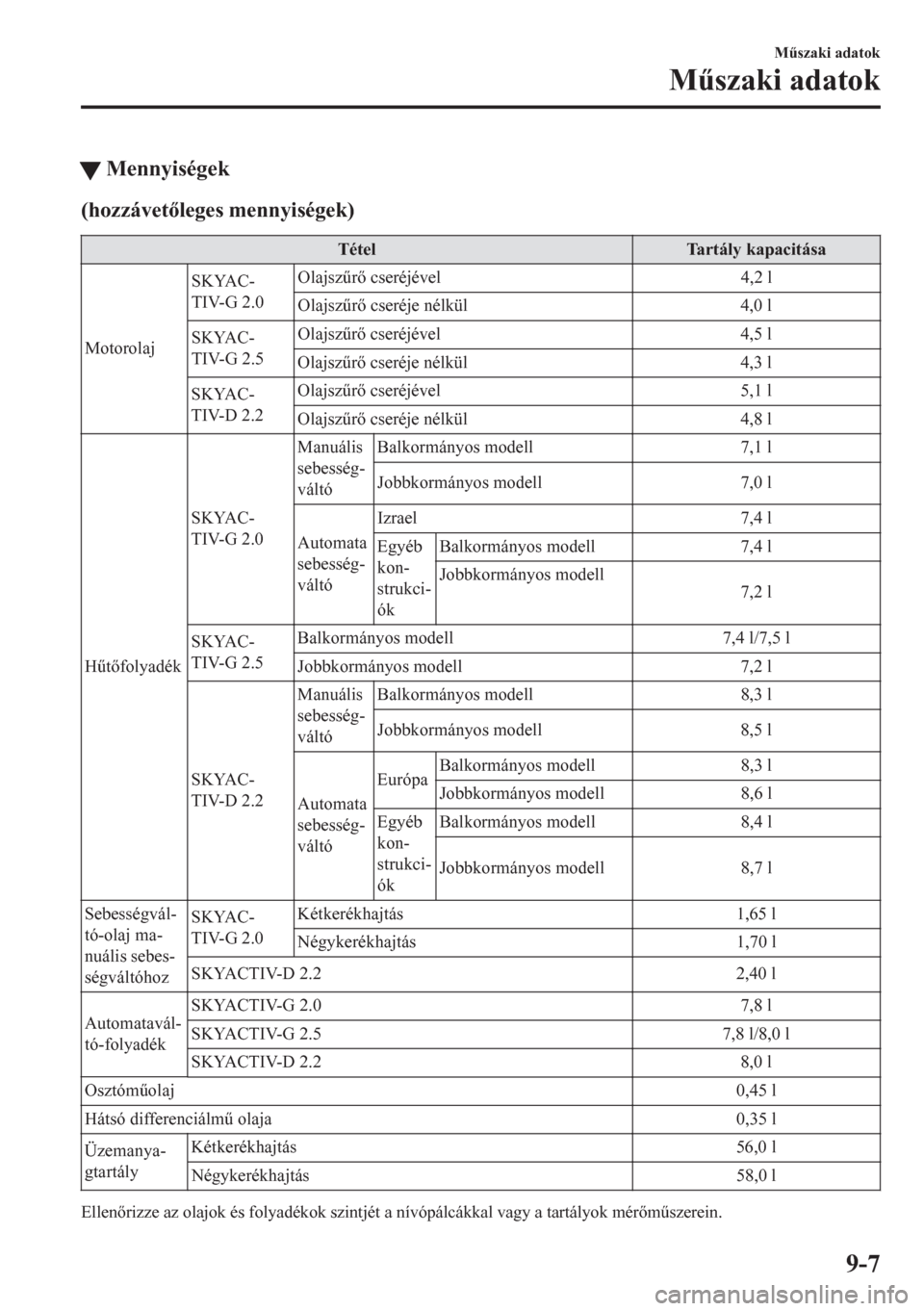Screen dimensions: 924x1311
Task: Click the "56,0 l" fuel tank value
Action: tap(757, 1147)
